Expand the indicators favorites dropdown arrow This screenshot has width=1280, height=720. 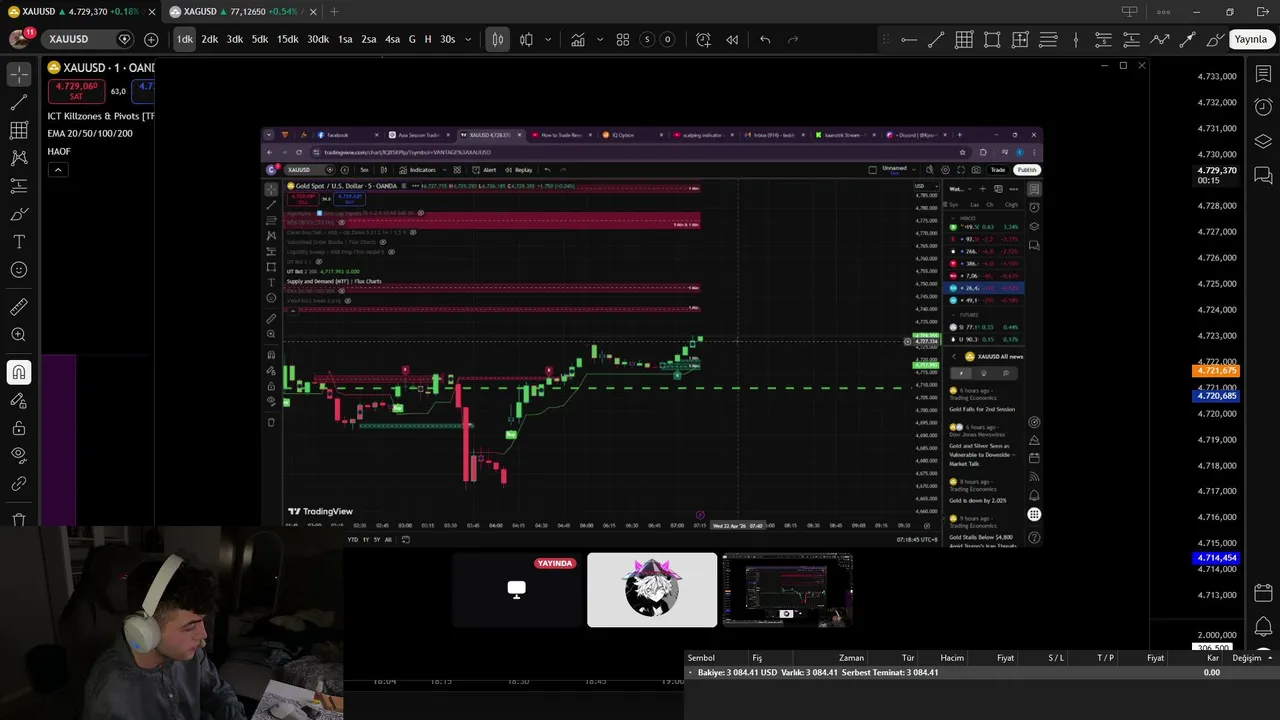click(x=600, y=39)
